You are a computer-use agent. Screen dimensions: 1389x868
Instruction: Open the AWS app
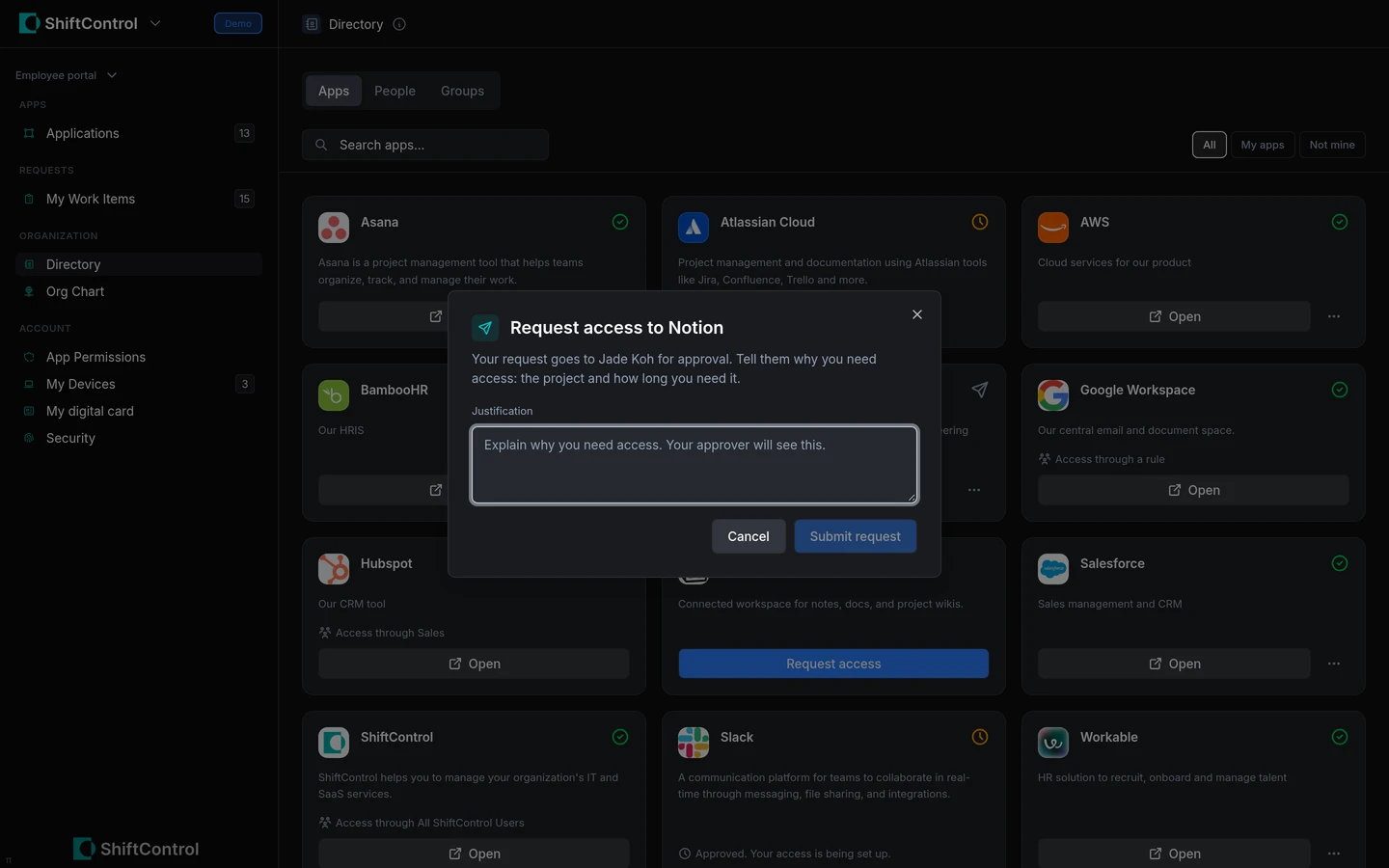pyautogui.click(x=1174, y=316)
